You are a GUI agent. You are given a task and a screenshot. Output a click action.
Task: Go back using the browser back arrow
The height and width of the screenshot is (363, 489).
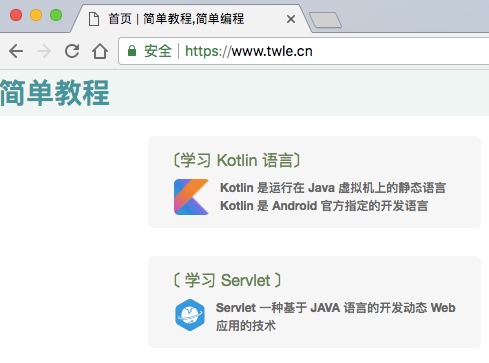16,51
